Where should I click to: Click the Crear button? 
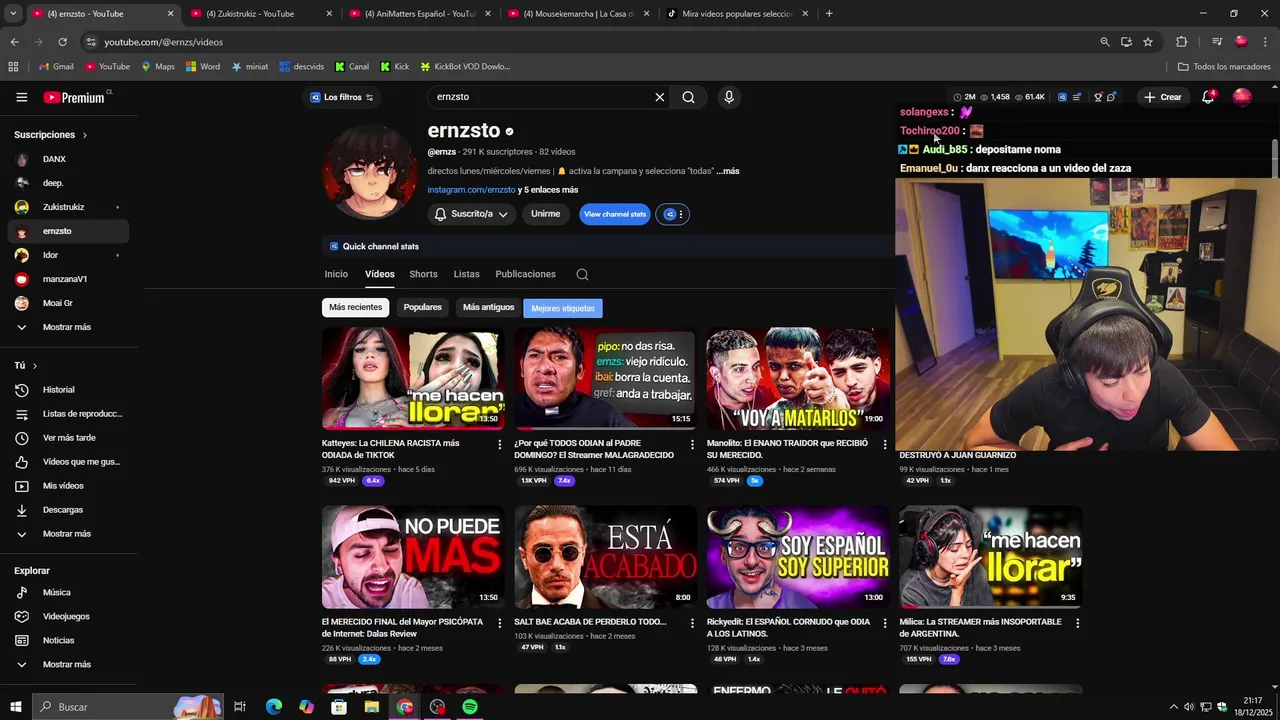1163,97
